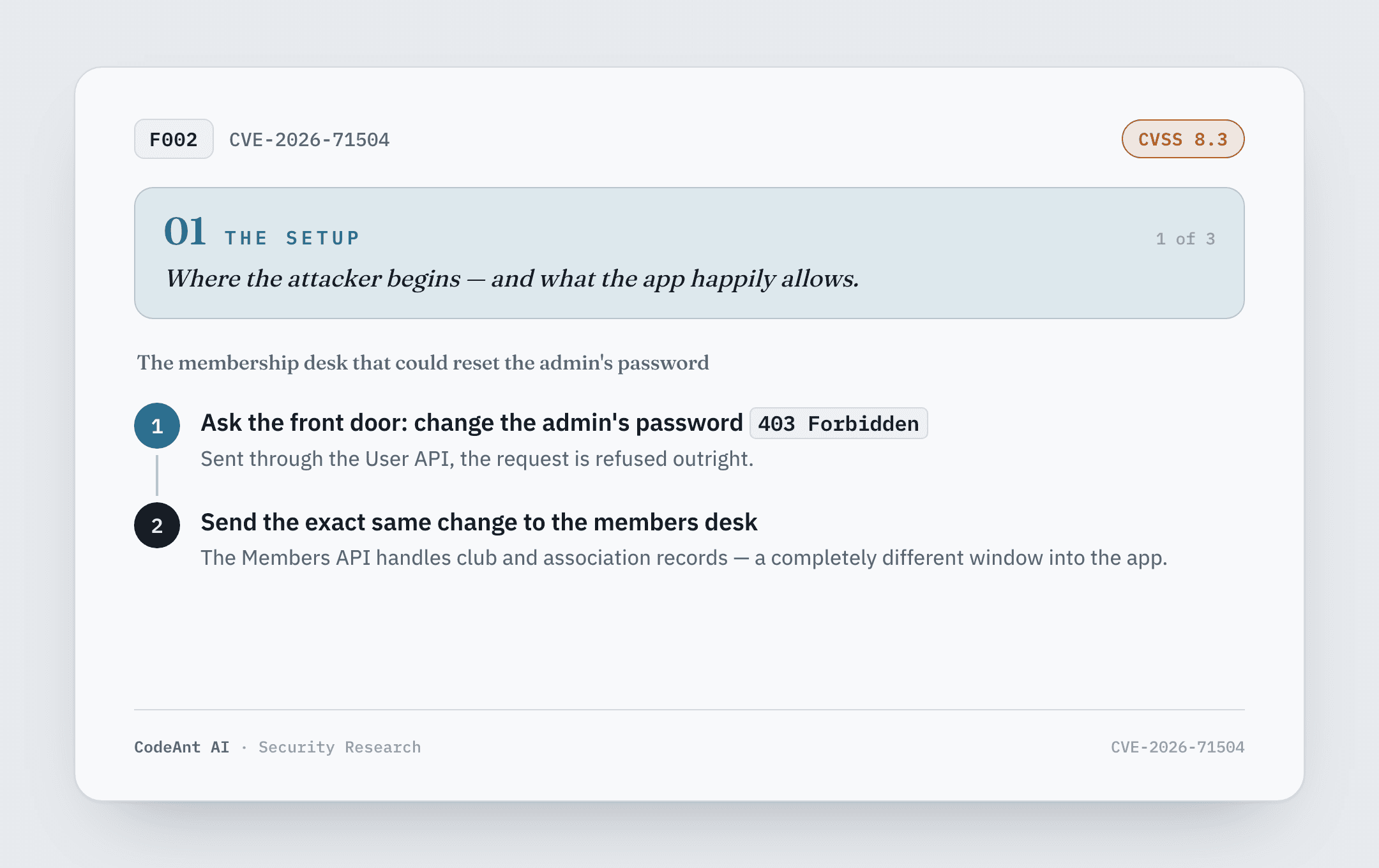The width and height of the screenshot is (1379, 868).
Task: Click the large 01 section number
Action: point(185,231)
